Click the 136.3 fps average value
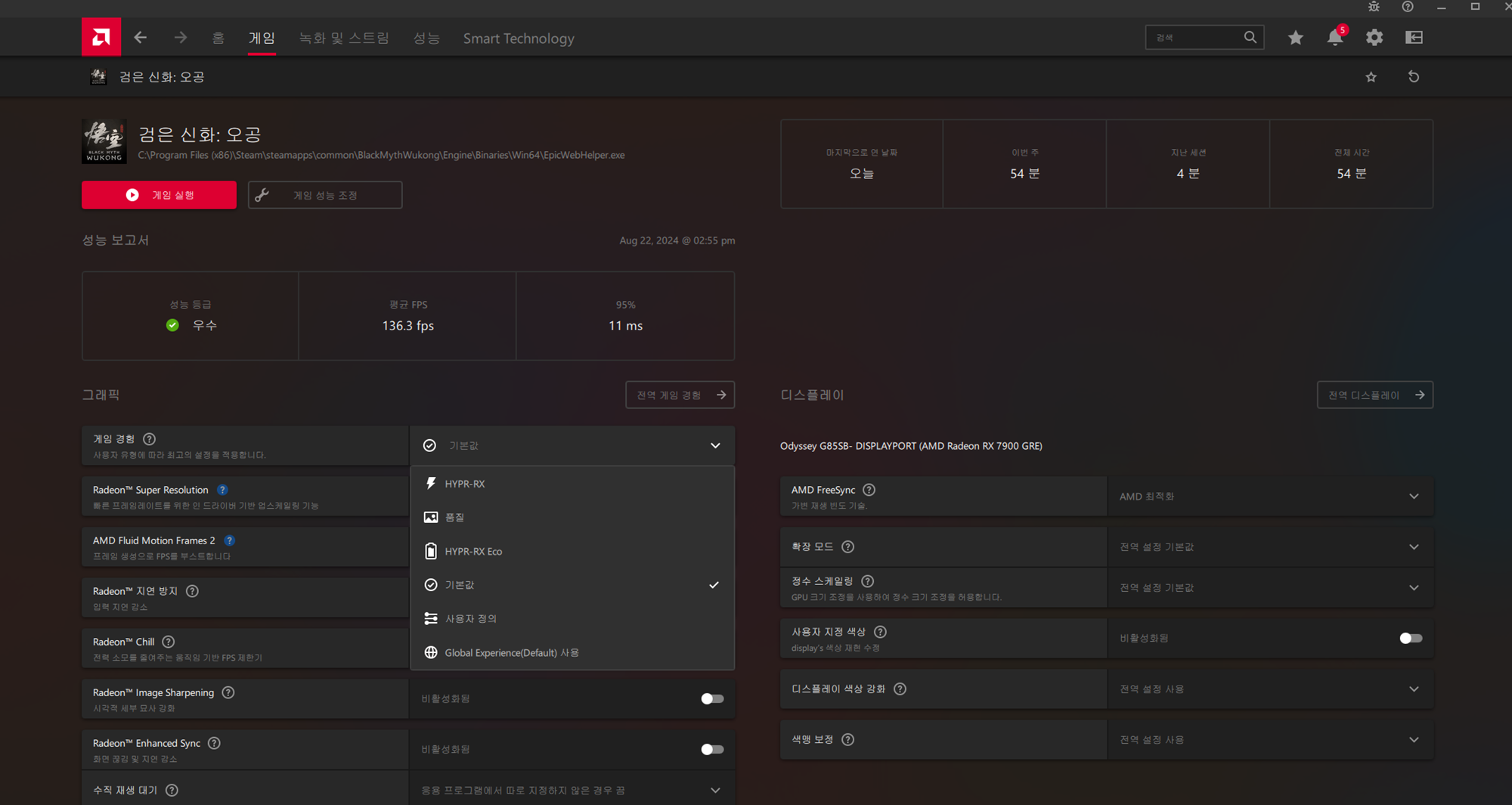This screenshot has height=805, width=1512. [407, 326]
